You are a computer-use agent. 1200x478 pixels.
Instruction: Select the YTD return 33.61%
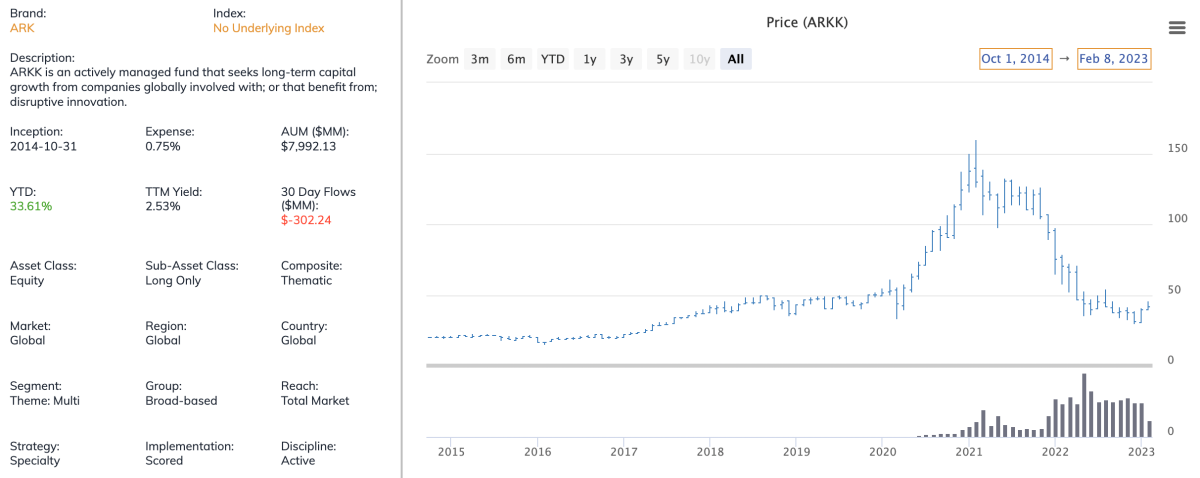click(x=31, y=206)
